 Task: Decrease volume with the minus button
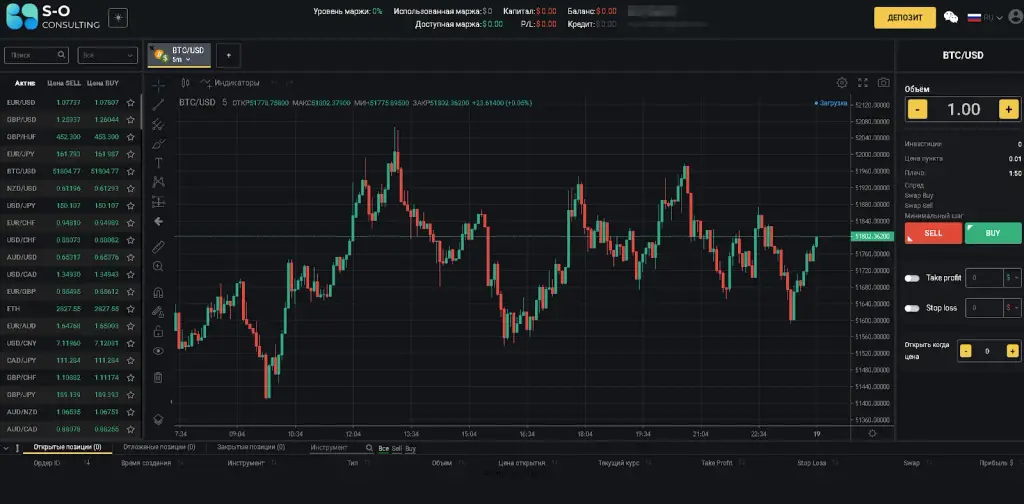[917, 110]
